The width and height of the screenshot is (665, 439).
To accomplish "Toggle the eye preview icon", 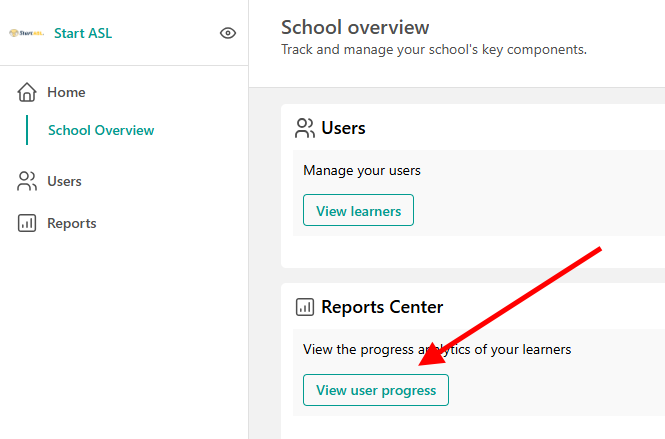I will (228, 33).
